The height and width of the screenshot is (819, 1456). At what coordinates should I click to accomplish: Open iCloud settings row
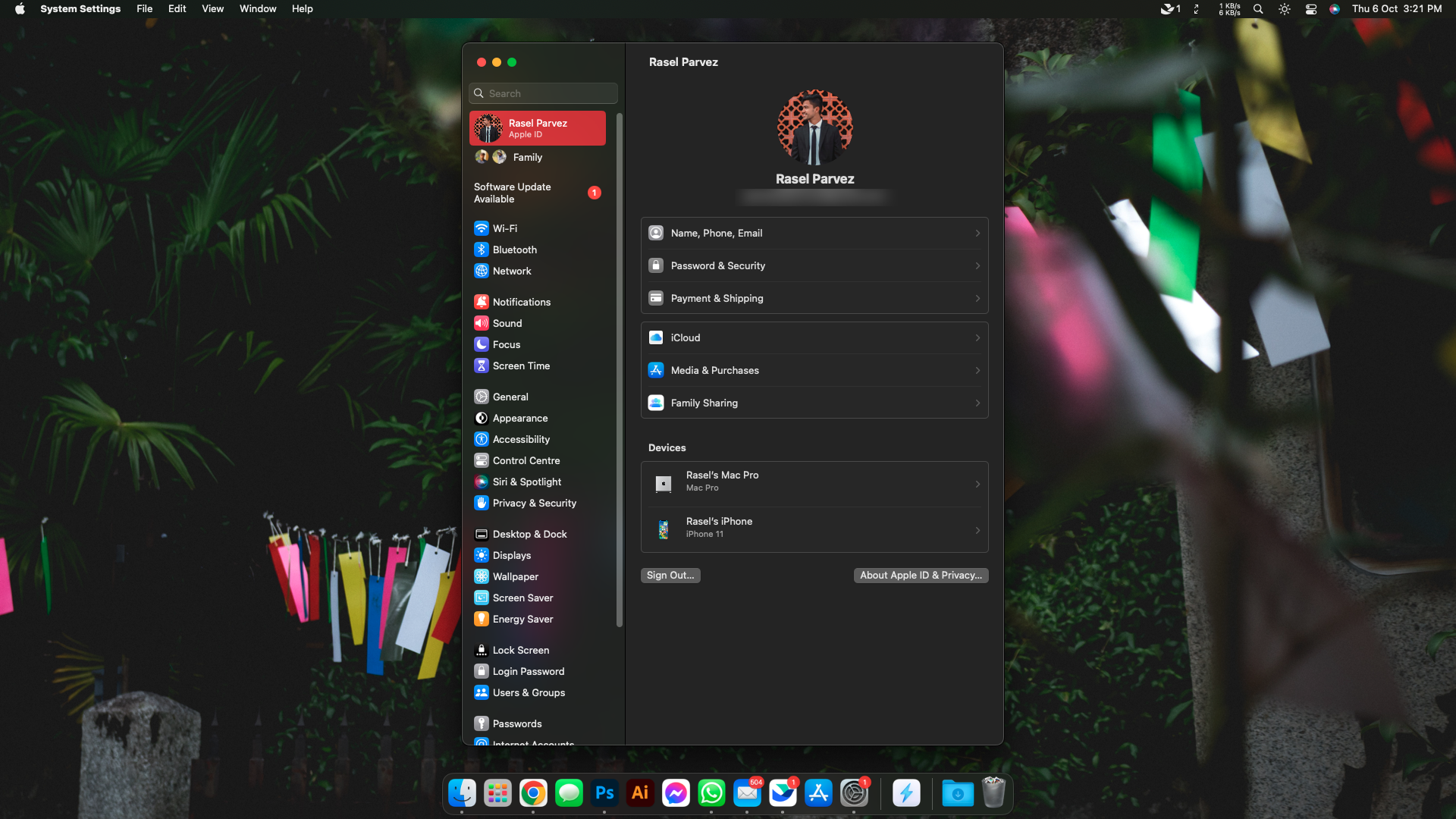coord(814,337)
